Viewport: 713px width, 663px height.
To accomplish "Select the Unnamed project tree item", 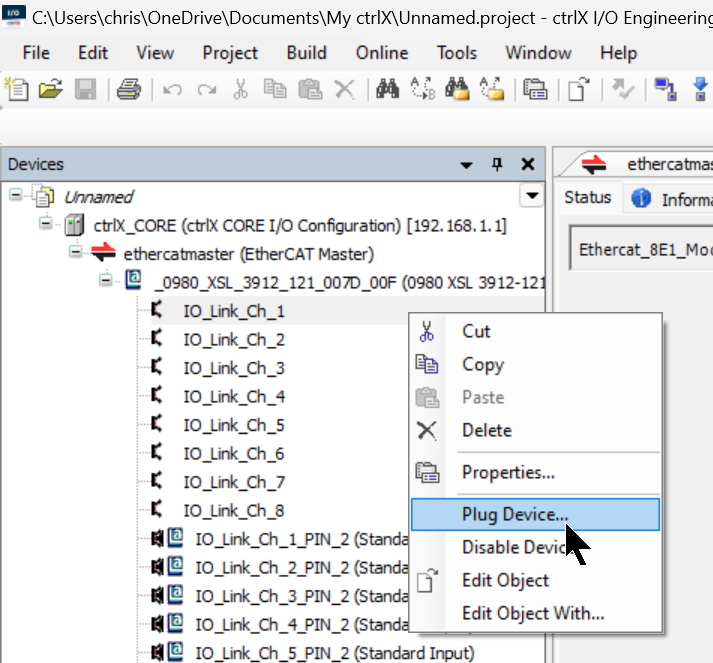I will (x=98, y=197).
